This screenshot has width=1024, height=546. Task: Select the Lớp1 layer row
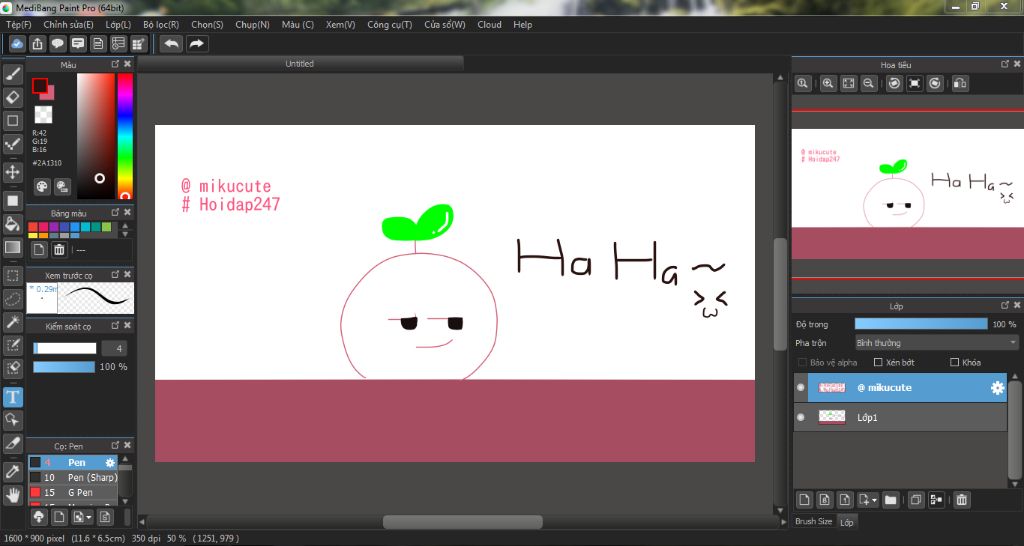(x=900, y=417)
